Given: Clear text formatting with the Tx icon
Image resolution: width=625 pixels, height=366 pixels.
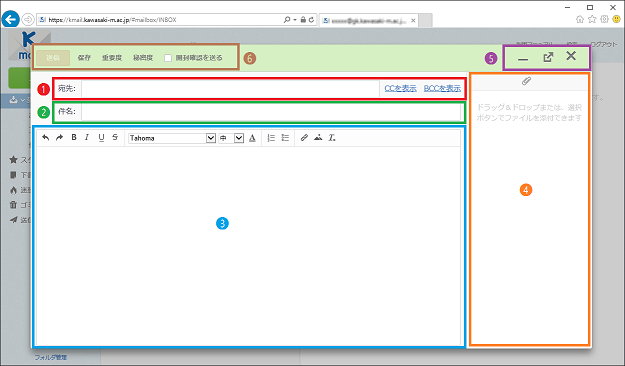Looking at the screenshot, I should [x=332, y=138].
